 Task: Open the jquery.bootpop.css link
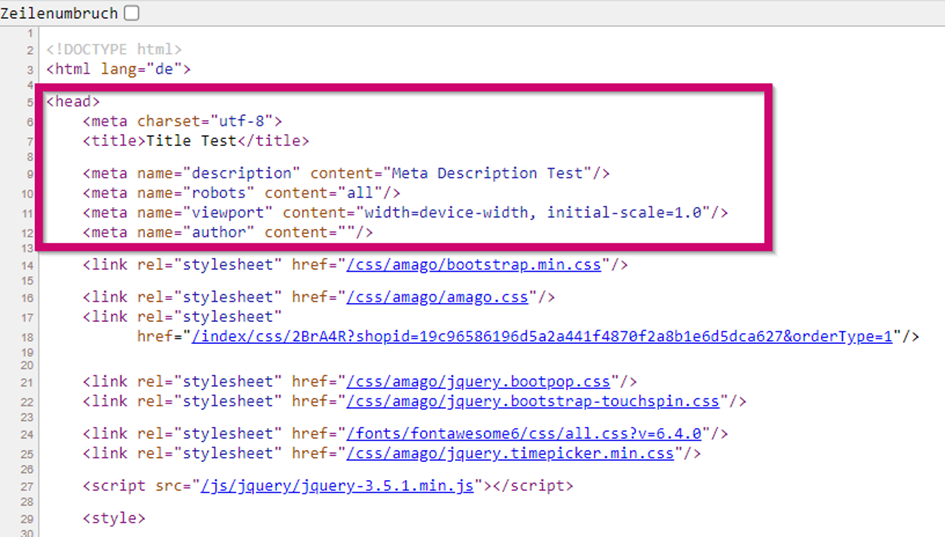point(479,382)
